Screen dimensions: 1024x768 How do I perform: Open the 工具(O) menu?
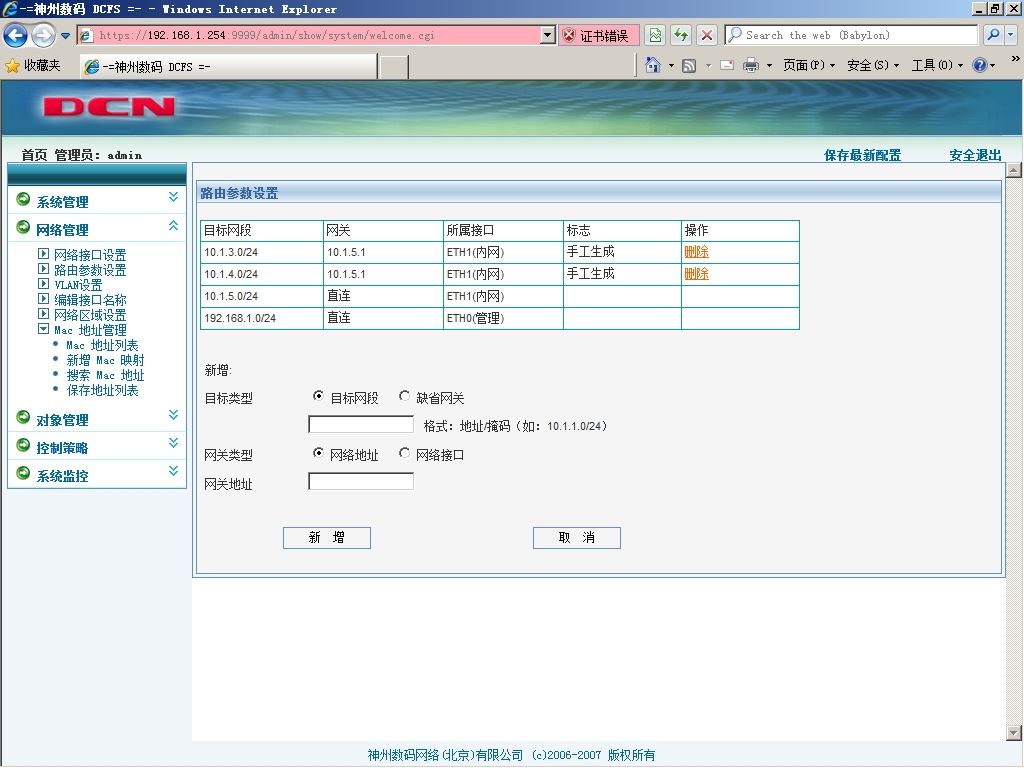tap(937, 65)
